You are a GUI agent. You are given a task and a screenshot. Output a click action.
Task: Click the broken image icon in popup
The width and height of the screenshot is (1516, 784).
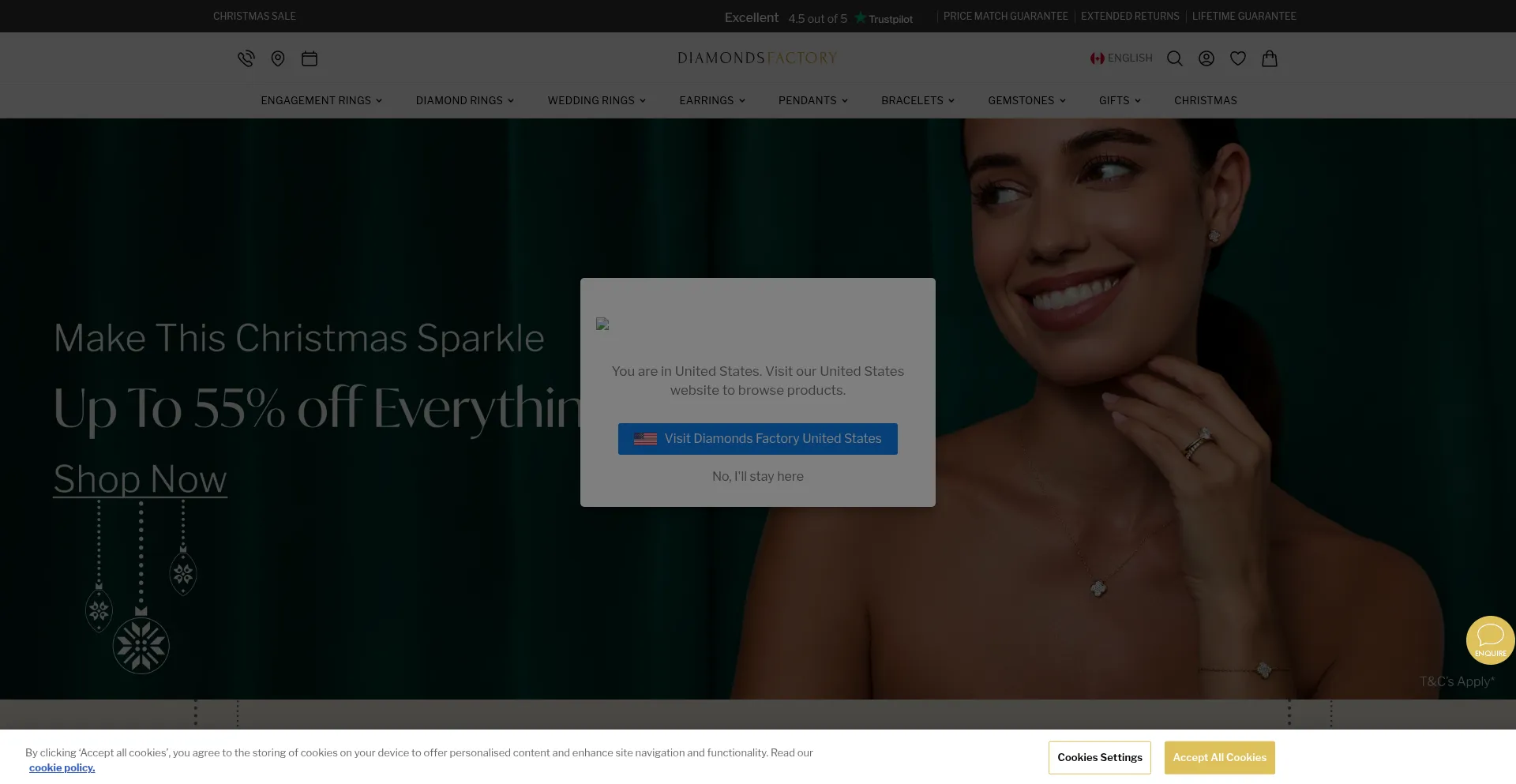(x=602, y=324)
